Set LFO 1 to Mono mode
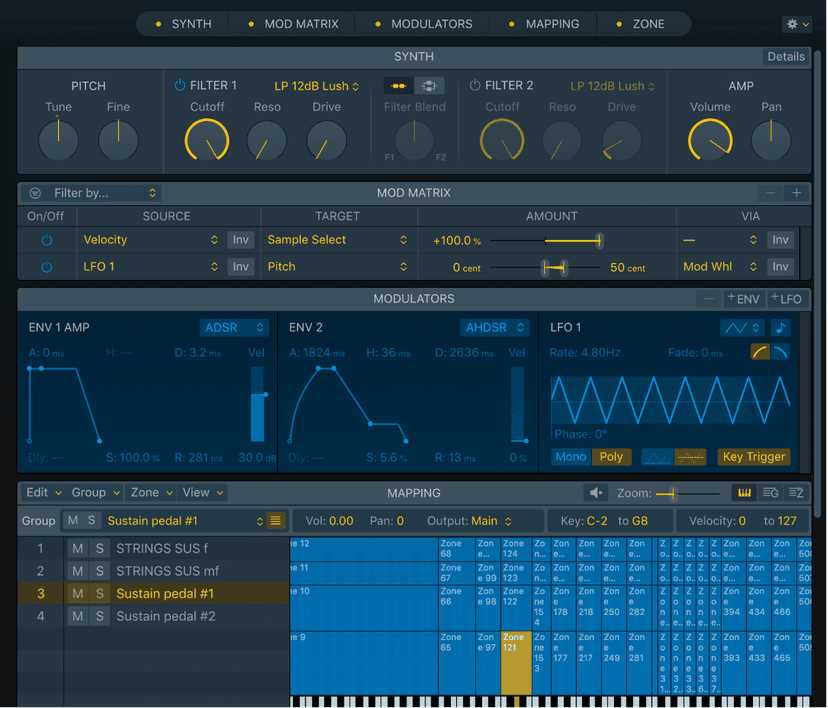This screenshot has height=708, width=828. (571, 457)
